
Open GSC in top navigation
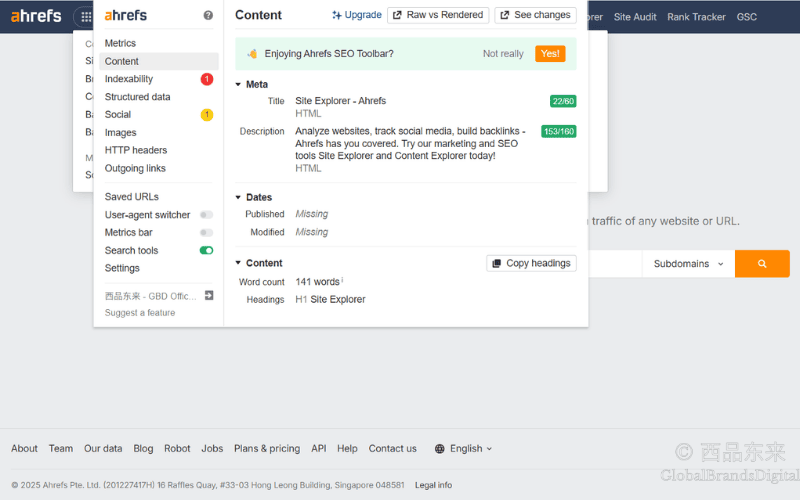tap(746, 17)
